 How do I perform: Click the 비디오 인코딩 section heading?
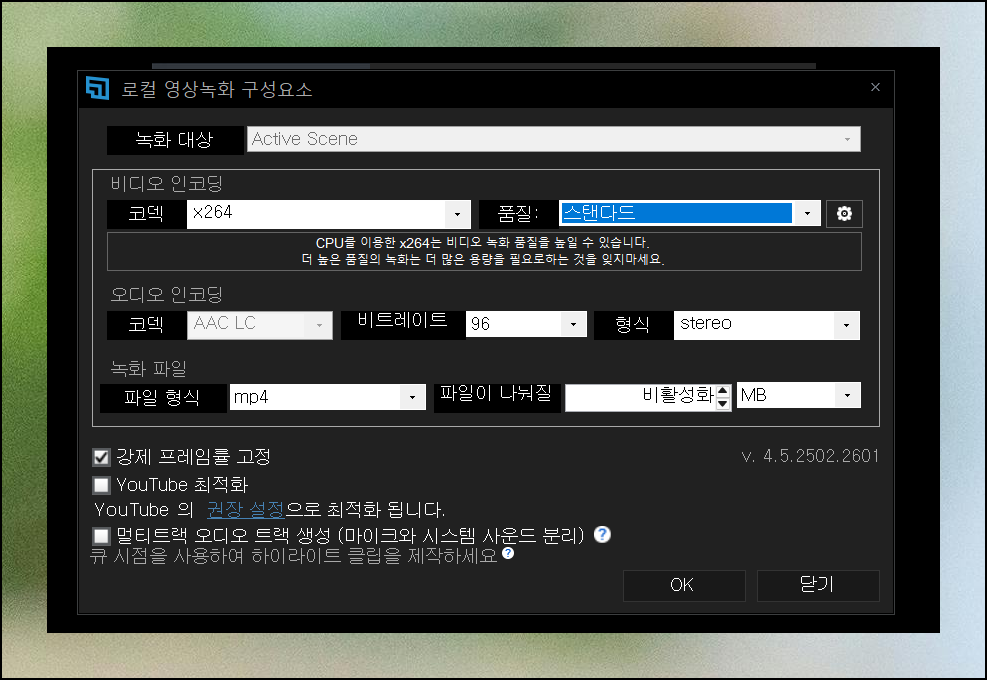[166, 184]
